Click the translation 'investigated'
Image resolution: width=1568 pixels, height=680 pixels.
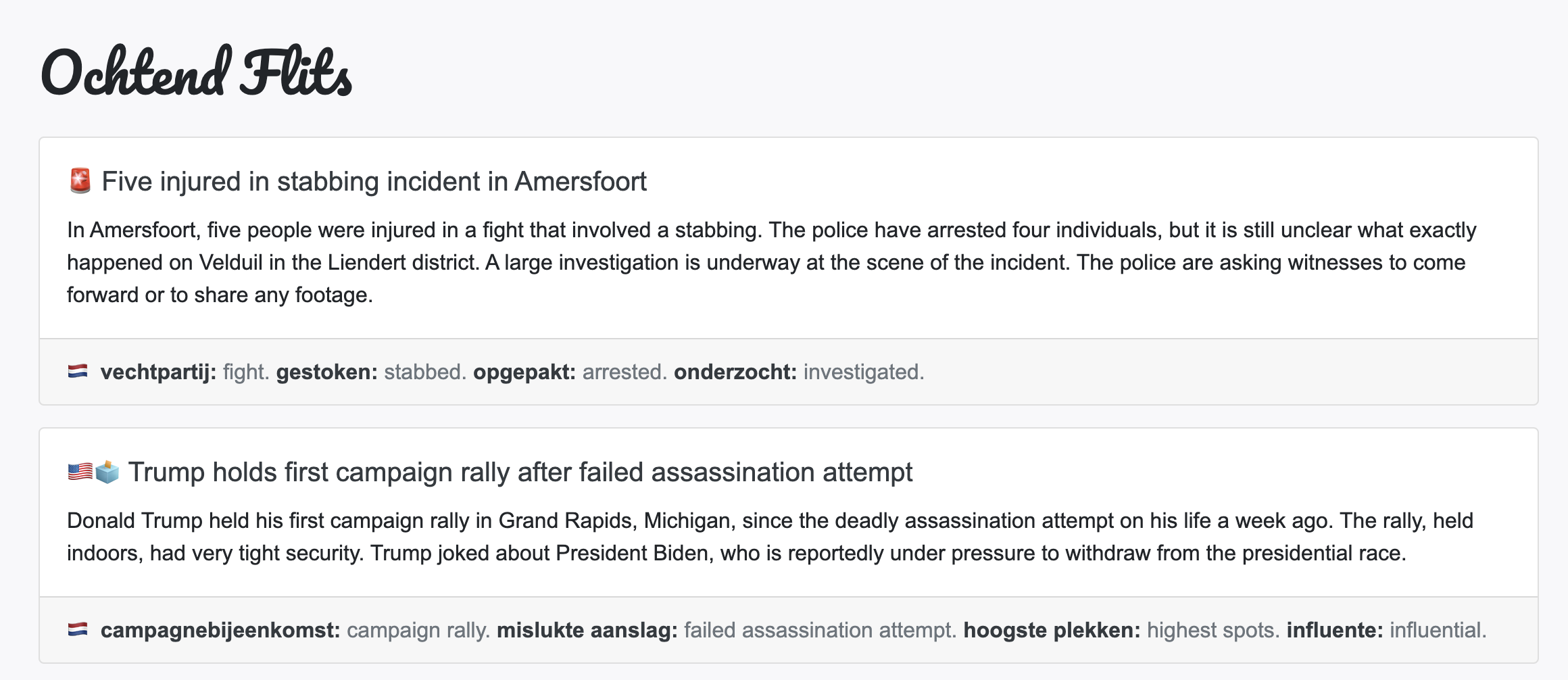(x=863, y=372)
